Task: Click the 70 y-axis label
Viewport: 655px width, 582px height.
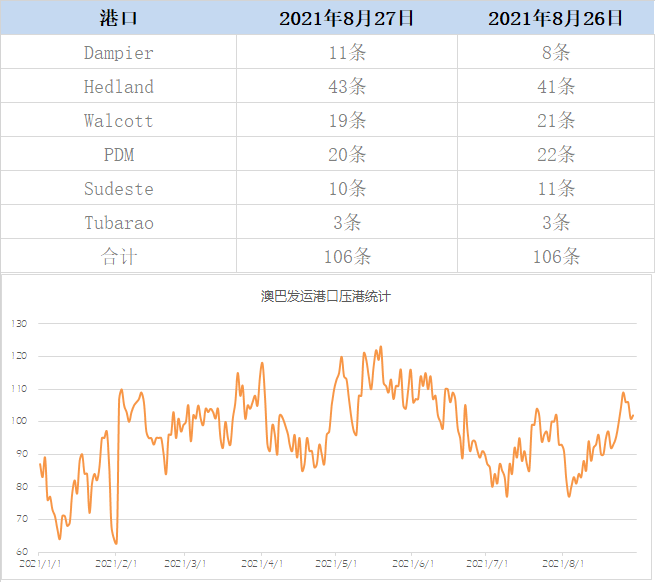Action: pyautogui.click(x=22, y=519)
